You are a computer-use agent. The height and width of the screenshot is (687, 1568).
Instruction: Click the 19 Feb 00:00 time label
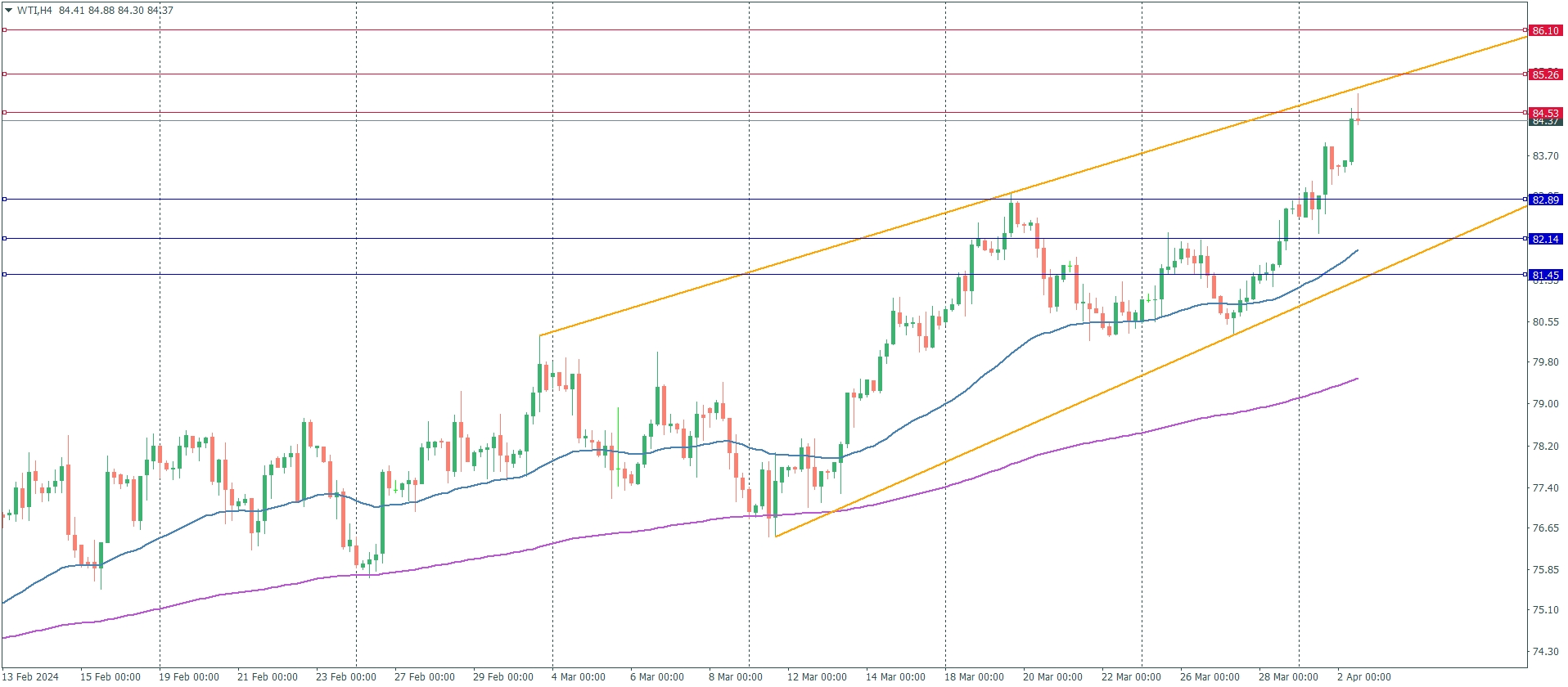coord(189,676)
